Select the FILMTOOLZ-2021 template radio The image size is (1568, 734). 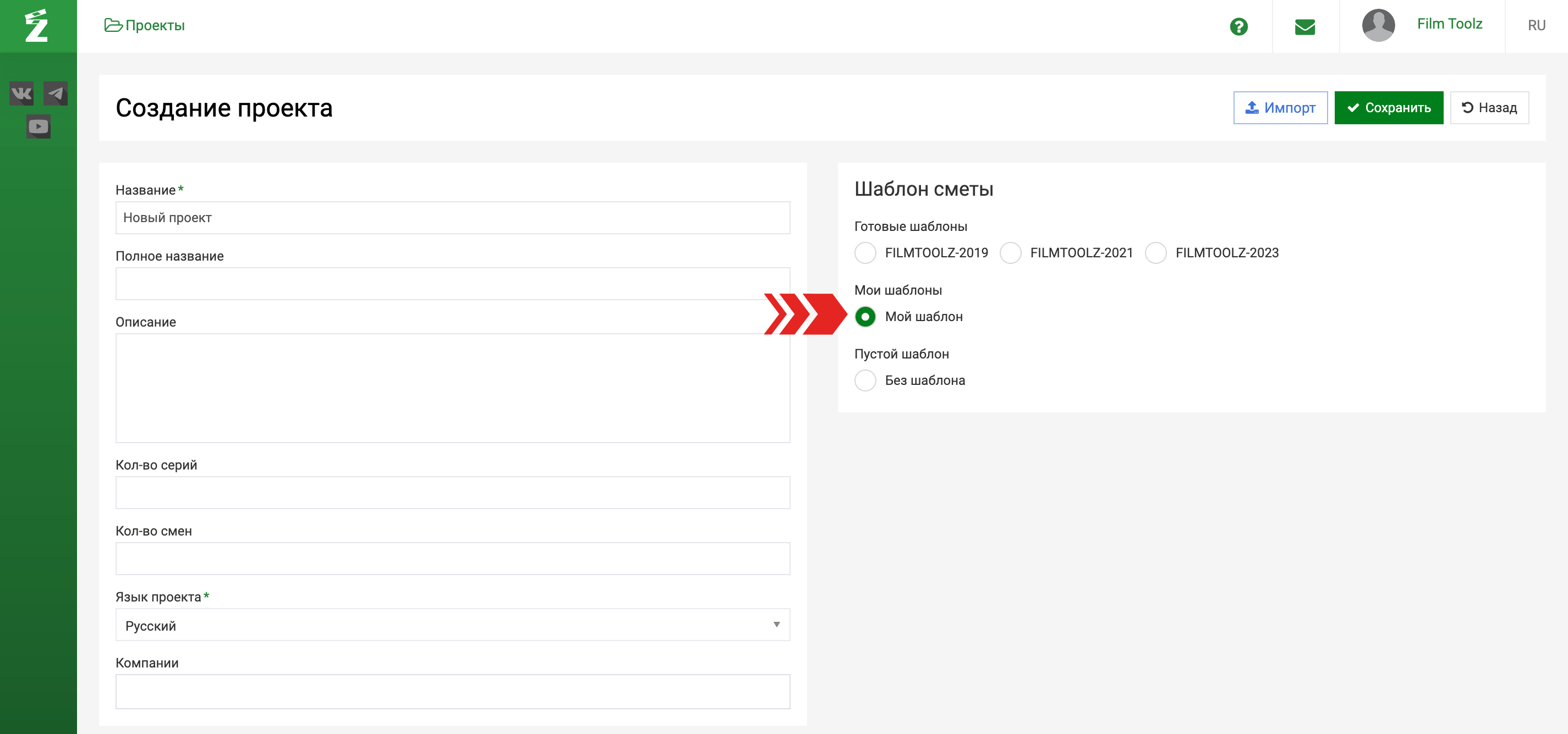tap(1010, 252)
